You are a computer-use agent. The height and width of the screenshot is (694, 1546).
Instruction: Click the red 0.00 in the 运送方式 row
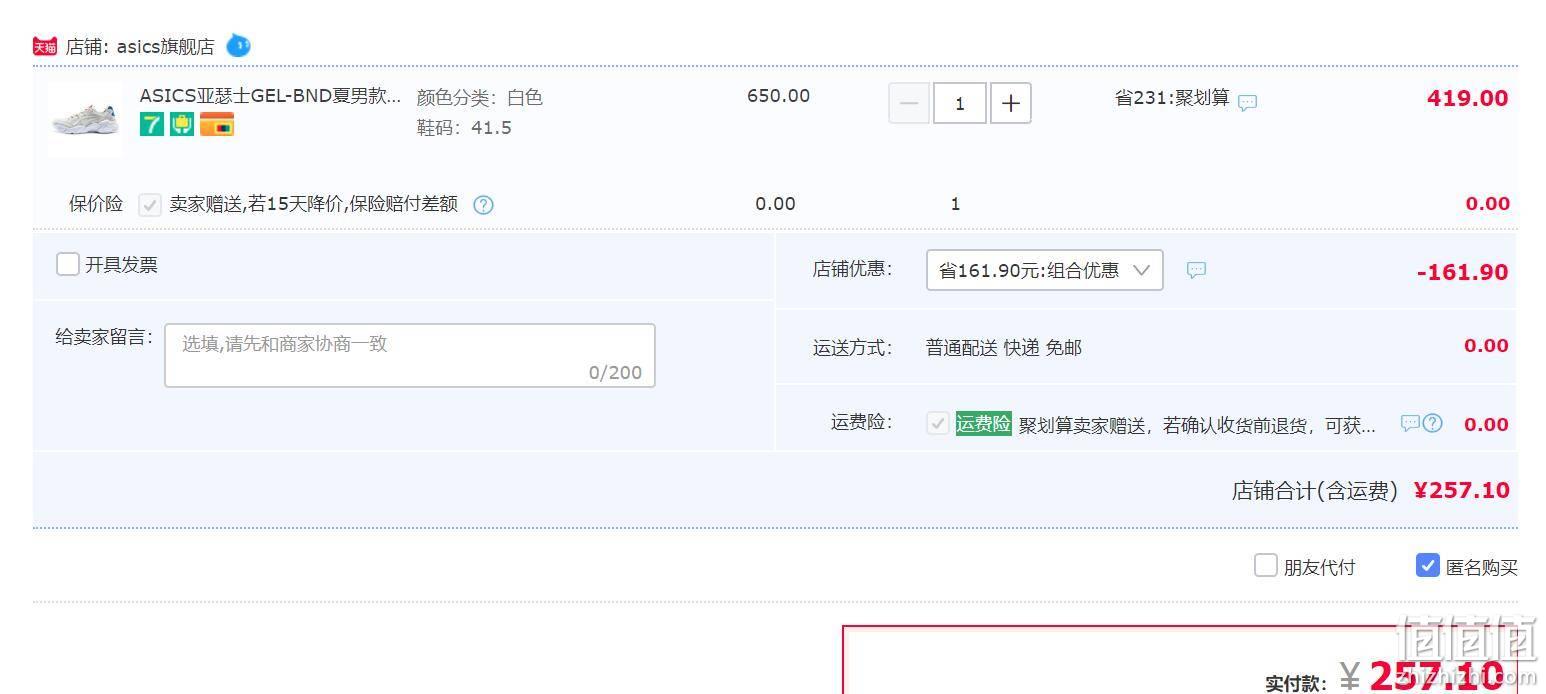[x=1486, y=346]
